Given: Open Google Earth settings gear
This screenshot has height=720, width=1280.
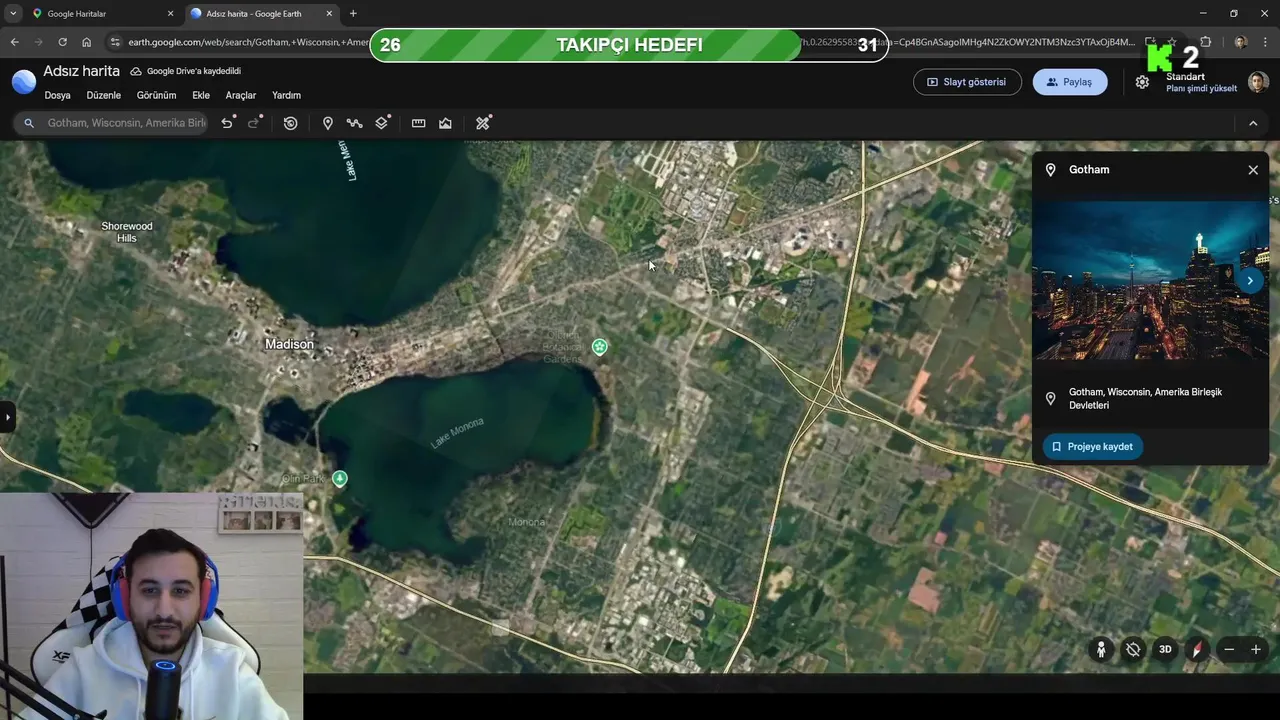Looking at the screenshot, I should 1142,82.
